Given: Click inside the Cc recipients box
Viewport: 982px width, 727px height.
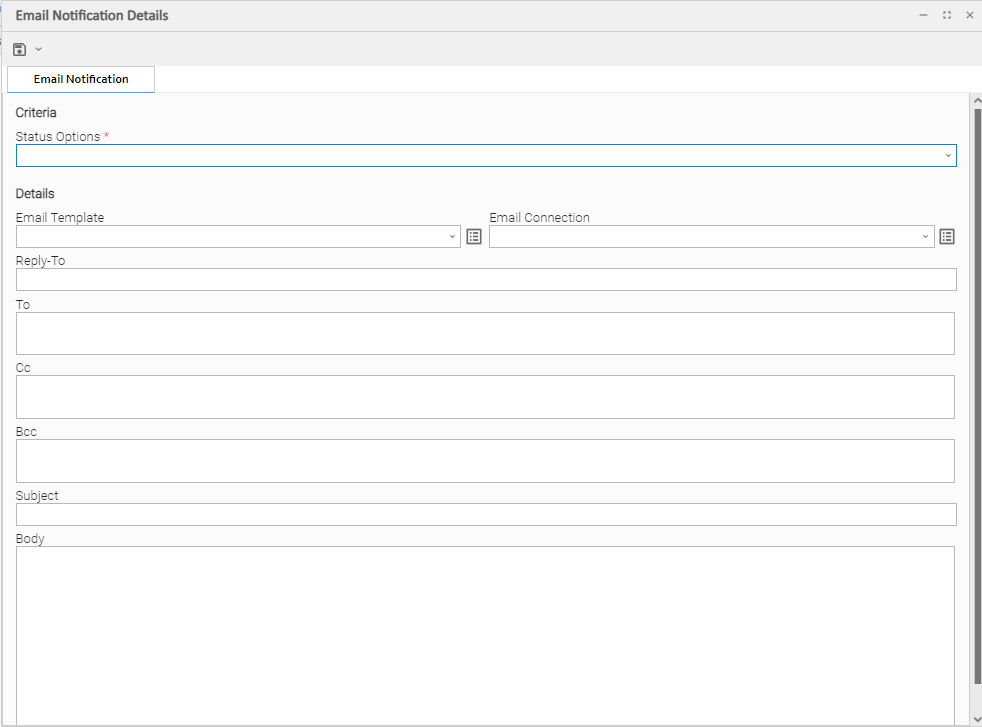Looking at the screenshot, I should coord(485,397).
